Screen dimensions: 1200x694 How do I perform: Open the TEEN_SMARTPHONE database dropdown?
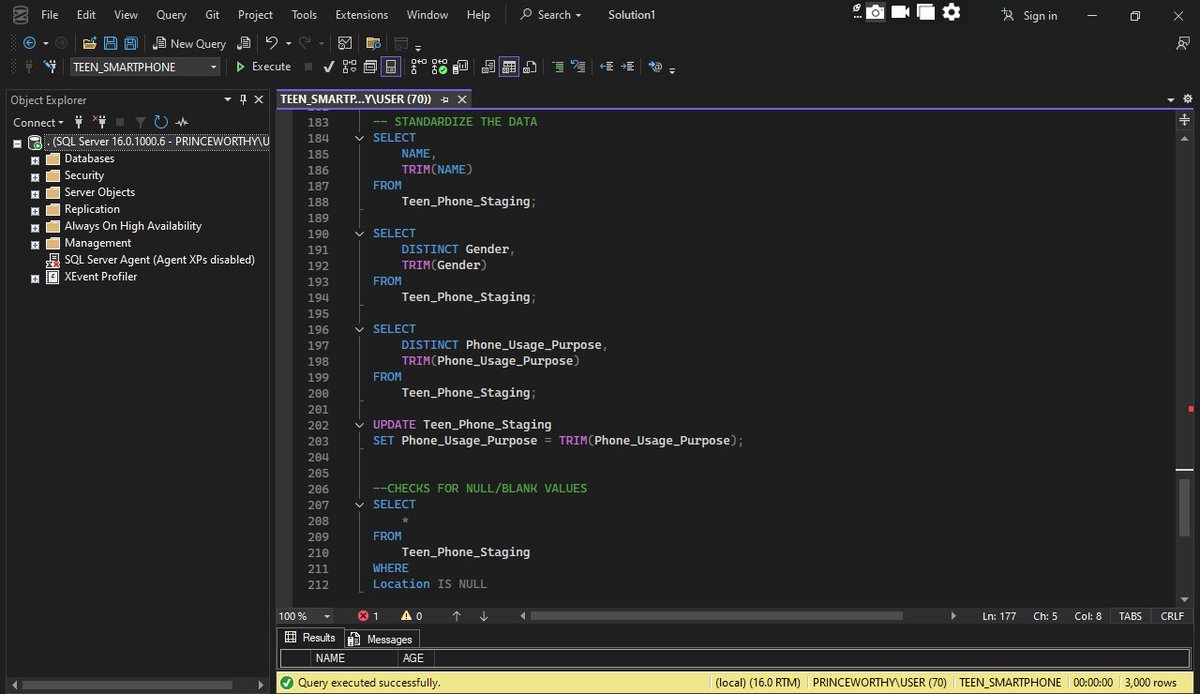pyautogui.click(x=213, y=67)
